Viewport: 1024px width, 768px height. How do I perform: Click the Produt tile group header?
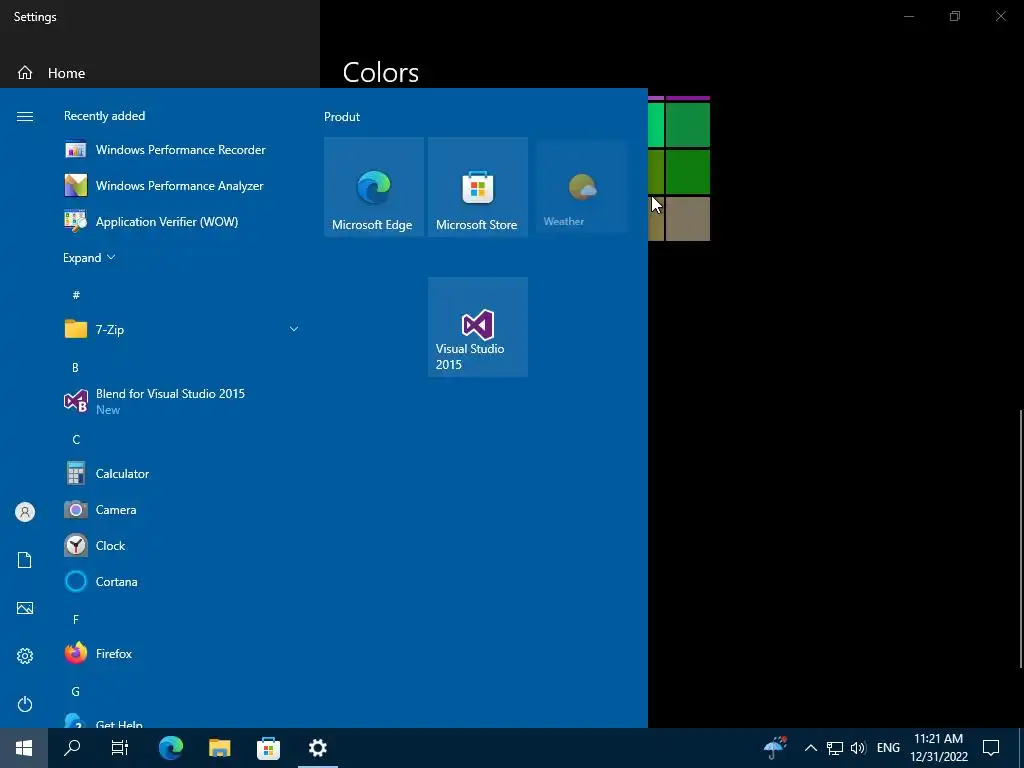[x=342, y=117]
